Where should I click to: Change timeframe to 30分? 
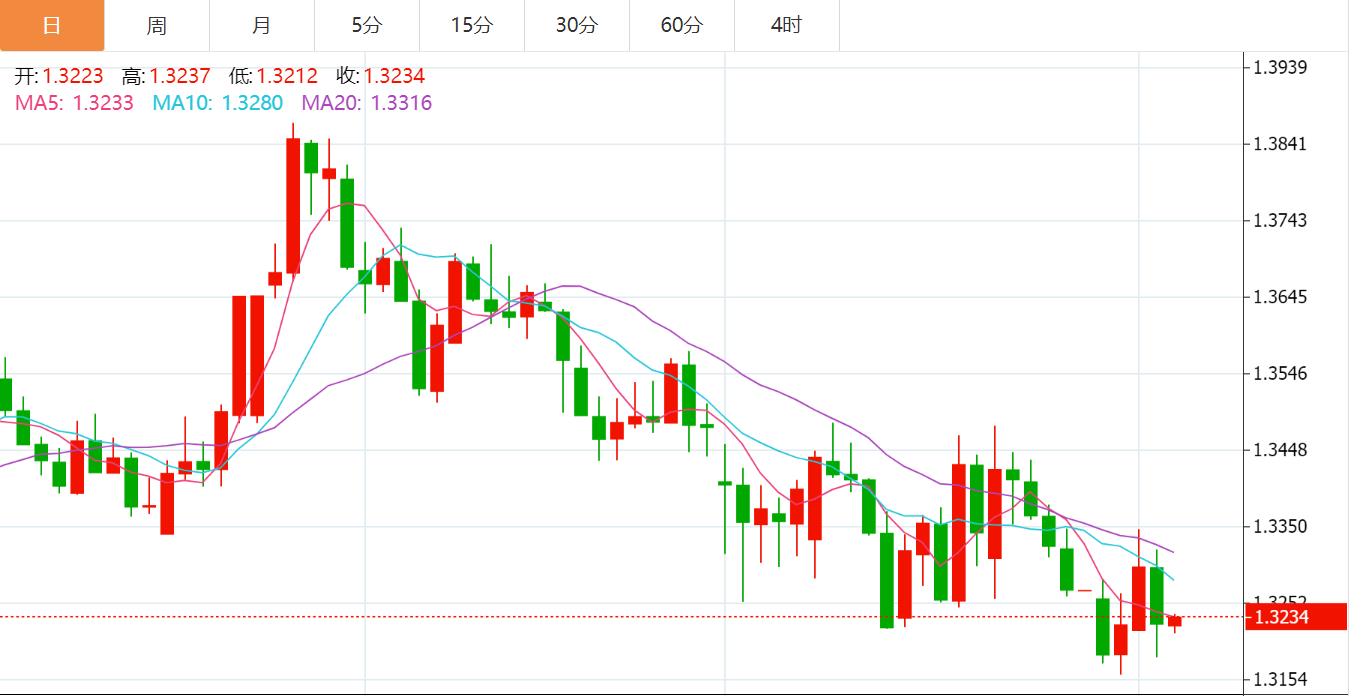577,26
